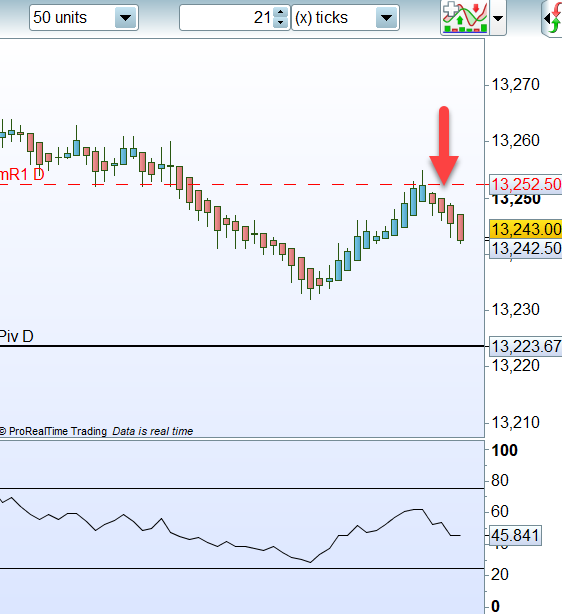Open the add indicator chart icon
Viewport: 562px width, 614px height.
(x=465, y=18)
